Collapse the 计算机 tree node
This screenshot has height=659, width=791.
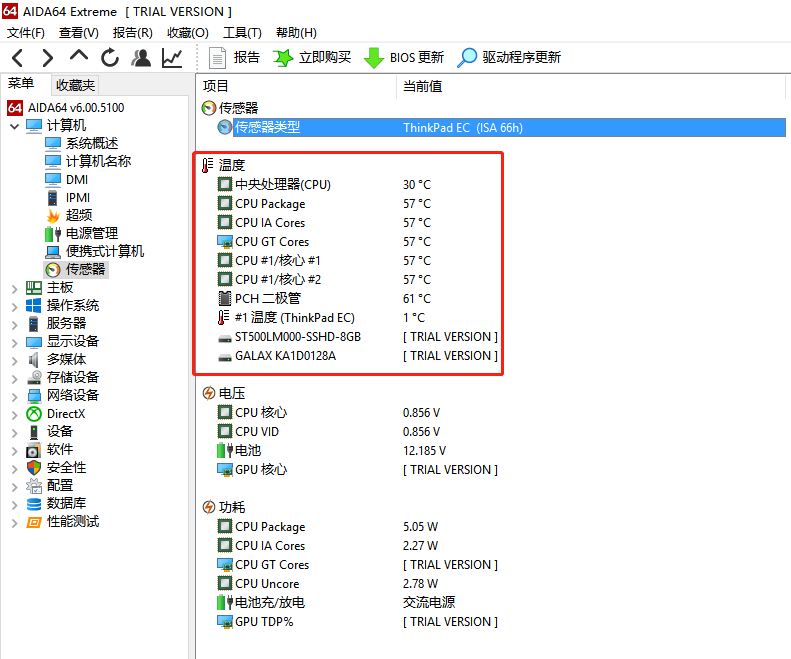coord(15,126)
